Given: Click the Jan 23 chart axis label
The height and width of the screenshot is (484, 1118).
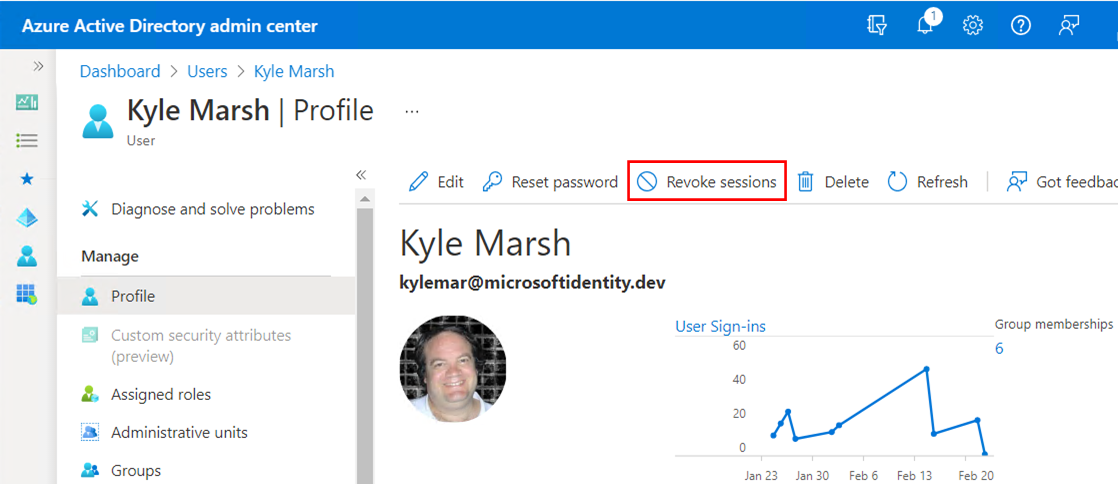Looking at the screenshot, I should point(761,476).
